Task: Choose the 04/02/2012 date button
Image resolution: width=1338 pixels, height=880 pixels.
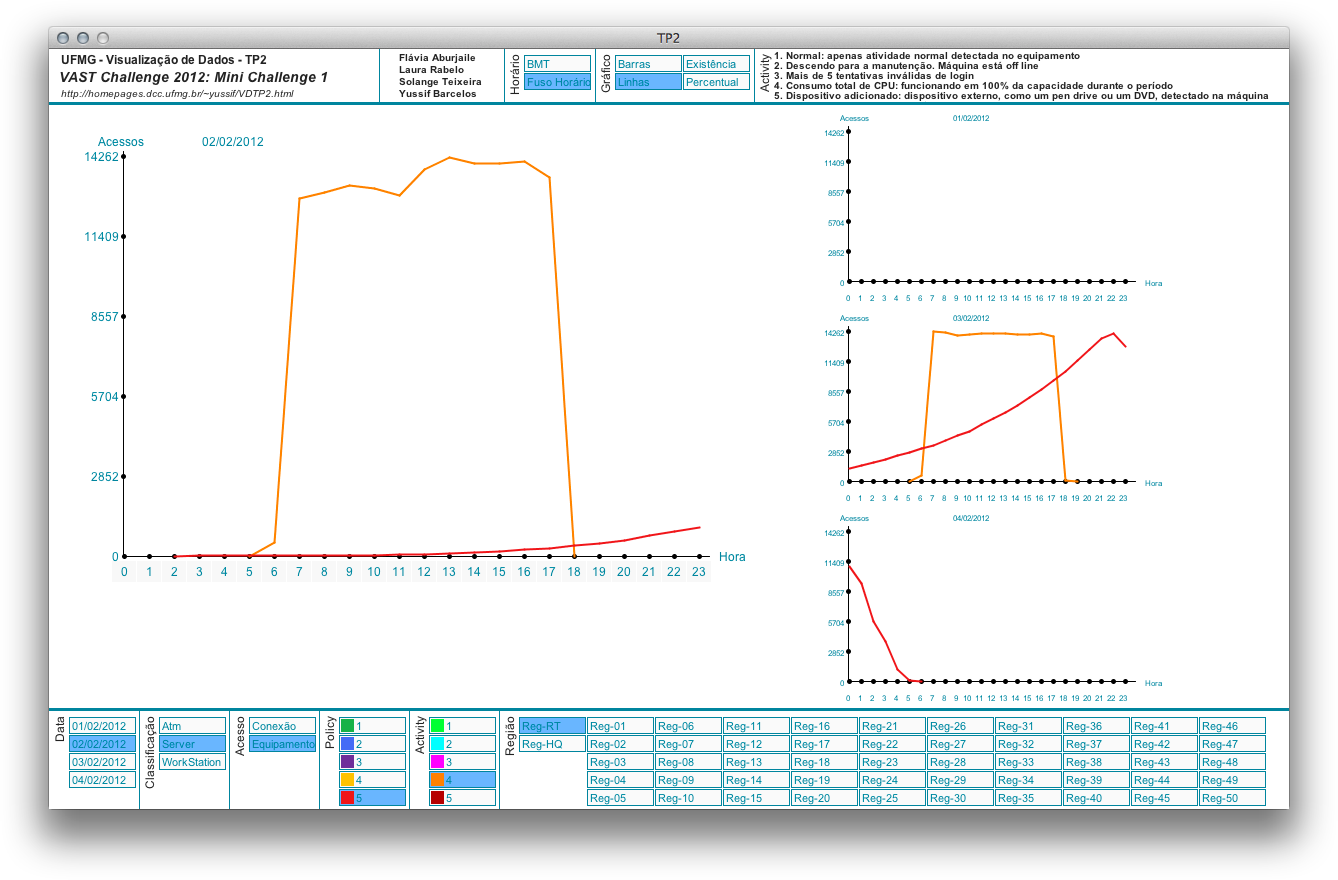Action: [x=102, y=780]
